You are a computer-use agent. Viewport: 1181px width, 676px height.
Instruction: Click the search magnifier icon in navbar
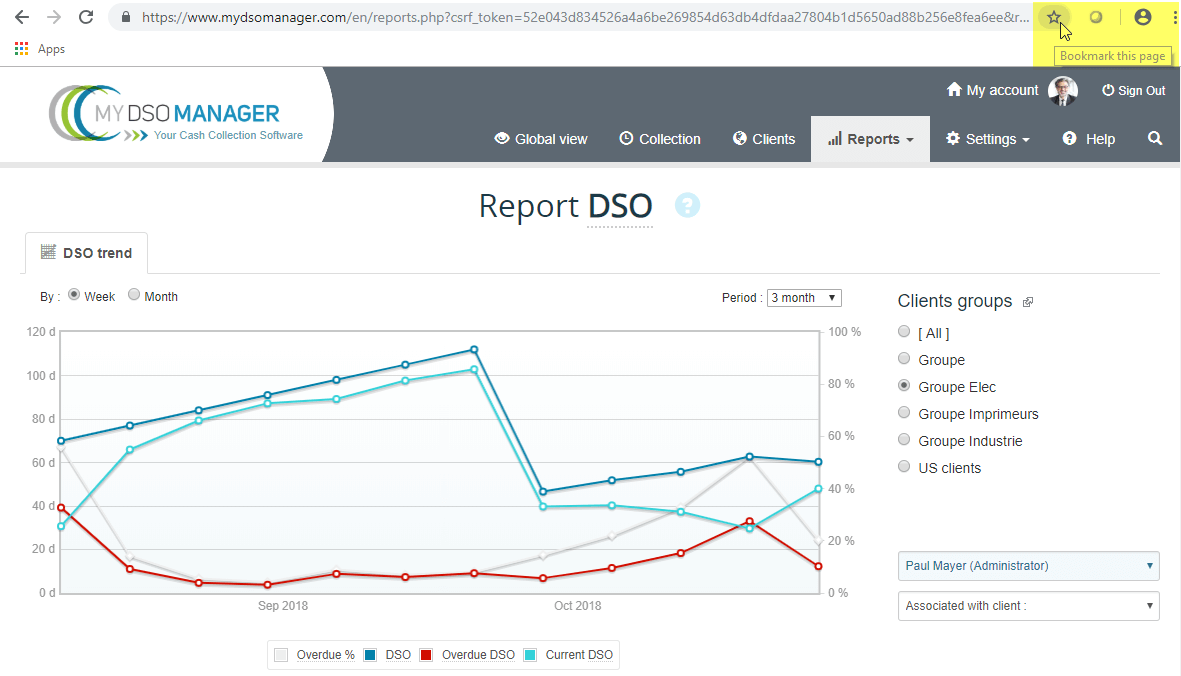click(x=1155, y=139)
